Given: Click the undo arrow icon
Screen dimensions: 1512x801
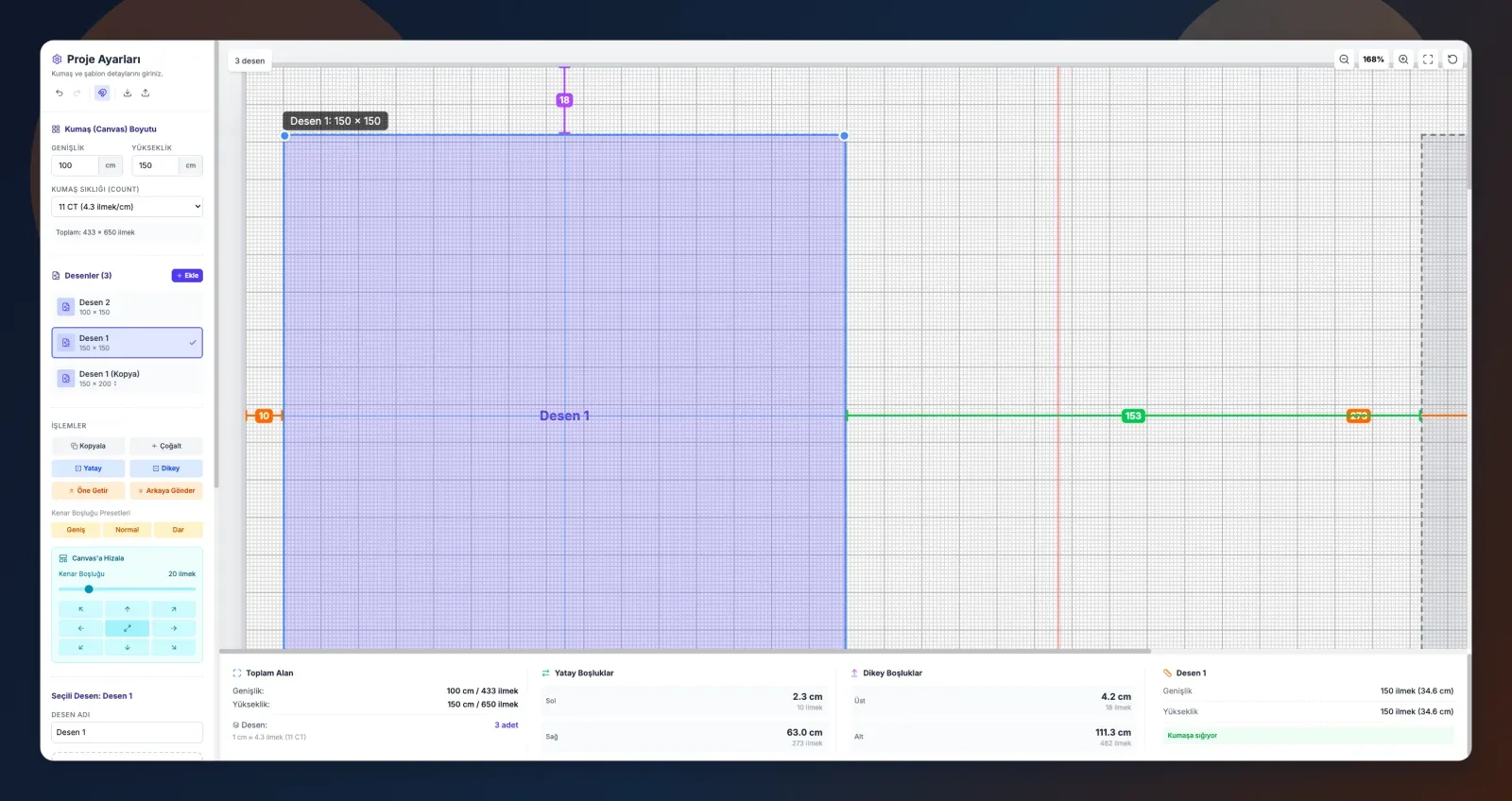Looking at the screenshot, I should point(59,93).
